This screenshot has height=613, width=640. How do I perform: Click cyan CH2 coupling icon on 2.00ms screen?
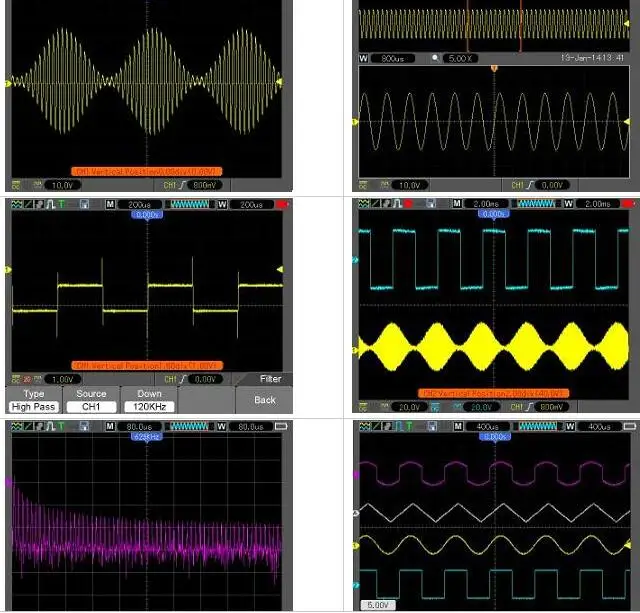click(435, 407)
